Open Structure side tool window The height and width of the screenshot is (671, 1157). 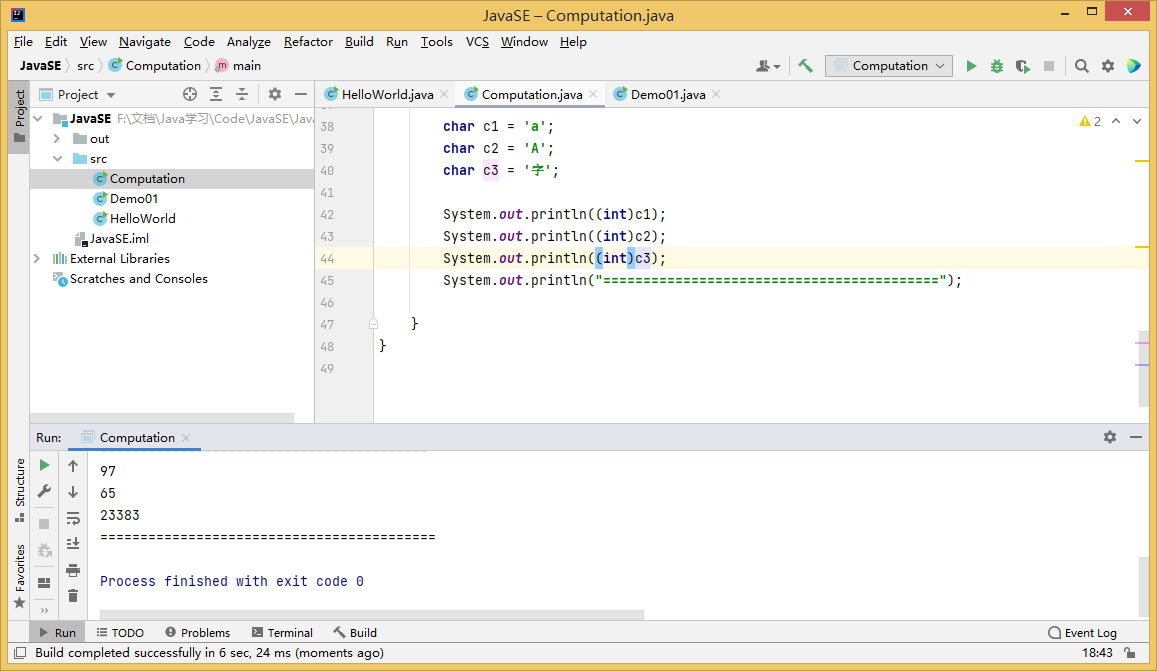(x=19, y=489)
